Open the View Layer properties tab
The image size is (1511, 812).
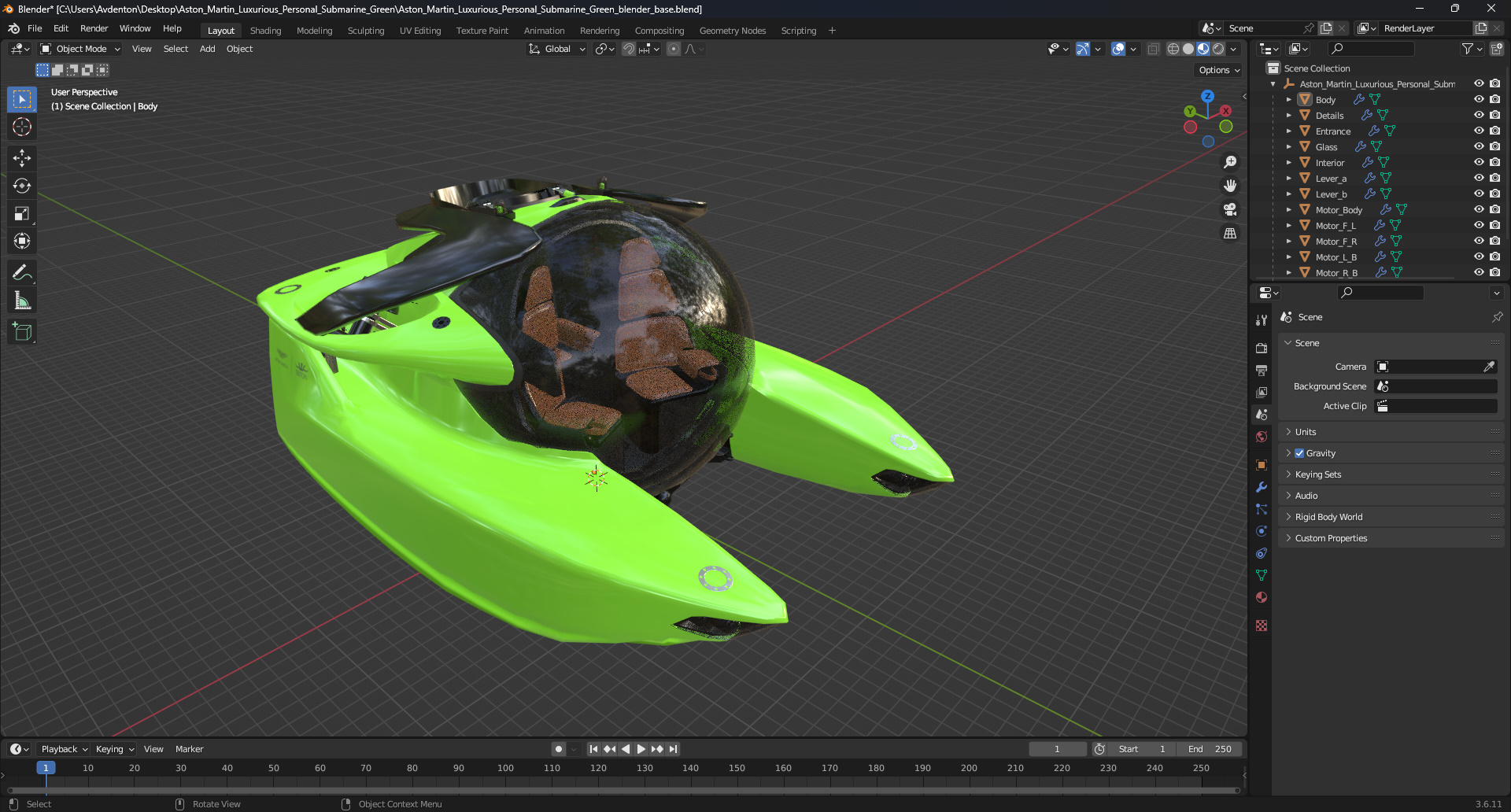[x=1262, y=392]
